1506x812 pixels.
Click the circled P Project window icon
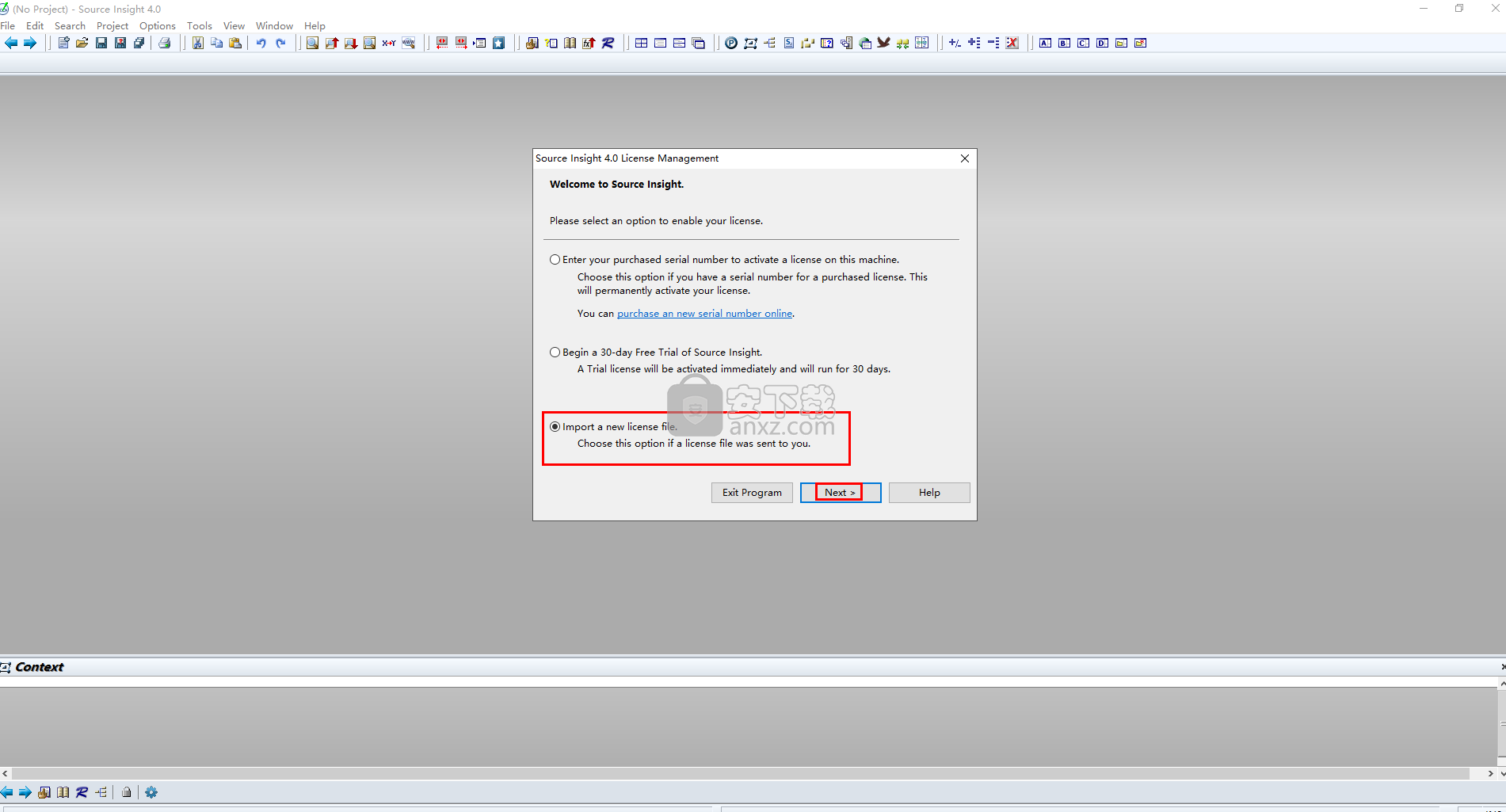[x=731, y=43]
